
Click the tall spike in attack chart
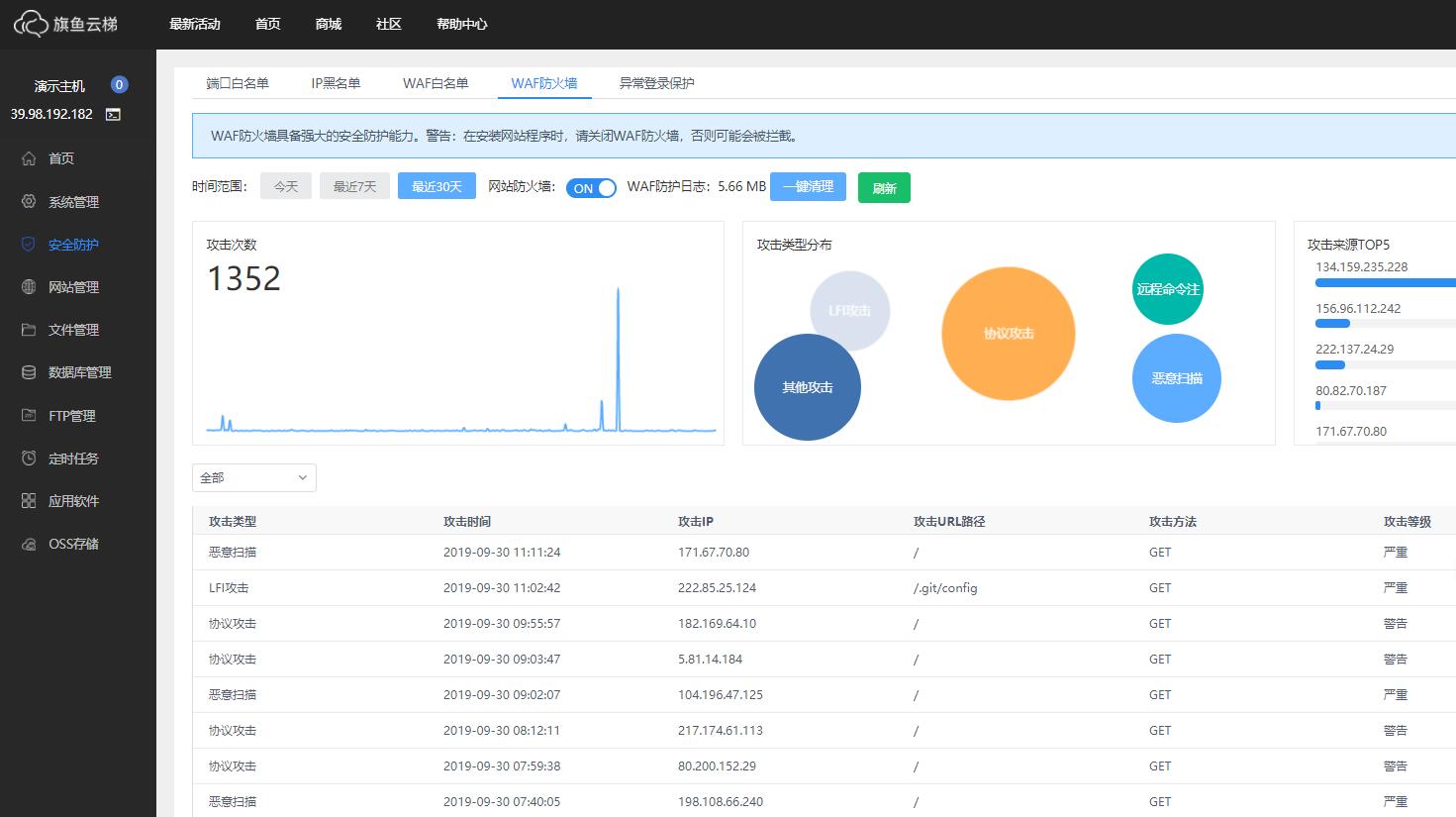coord(619,358)
